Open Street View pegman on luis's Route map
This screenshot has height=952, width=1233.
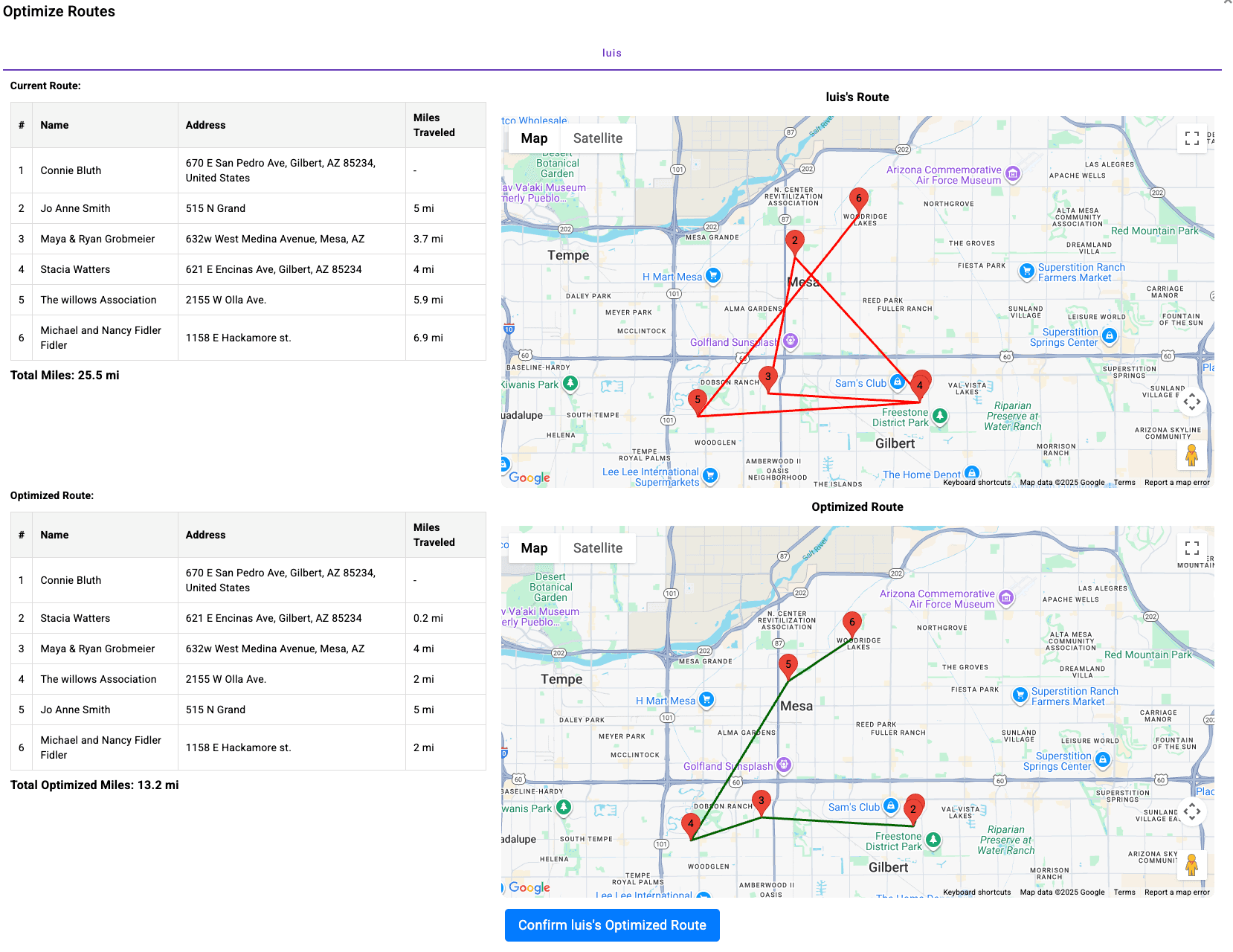(1192, 454)
